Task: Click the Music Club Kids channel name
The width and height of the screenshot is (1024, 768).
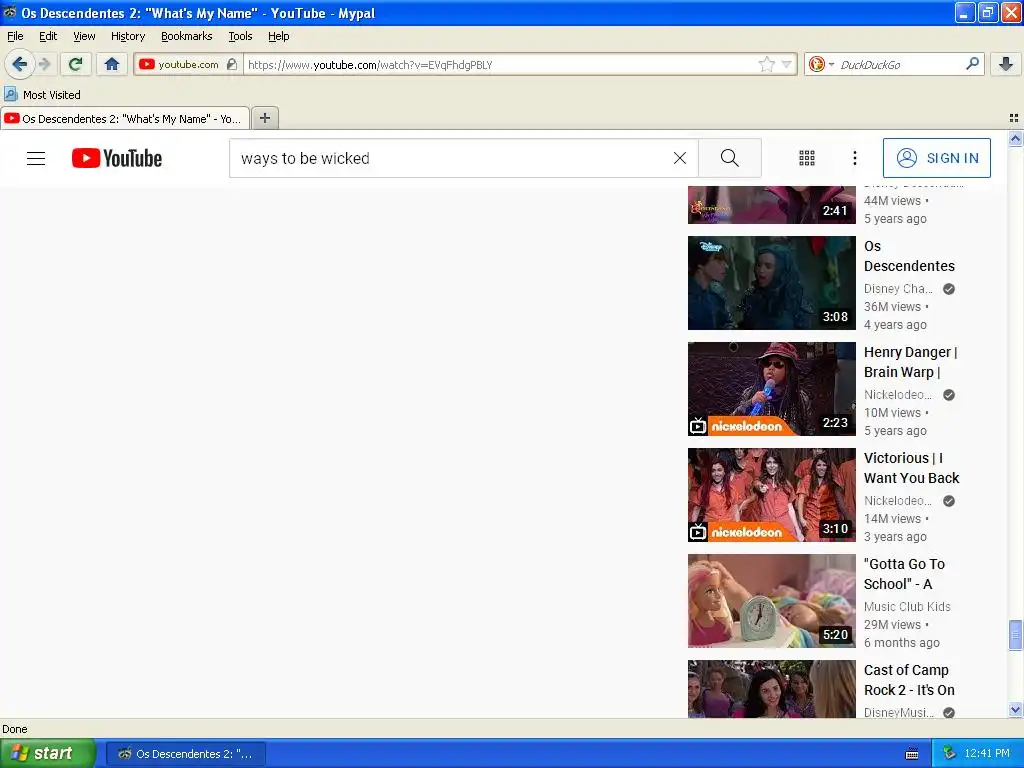Action: [907, 607]
